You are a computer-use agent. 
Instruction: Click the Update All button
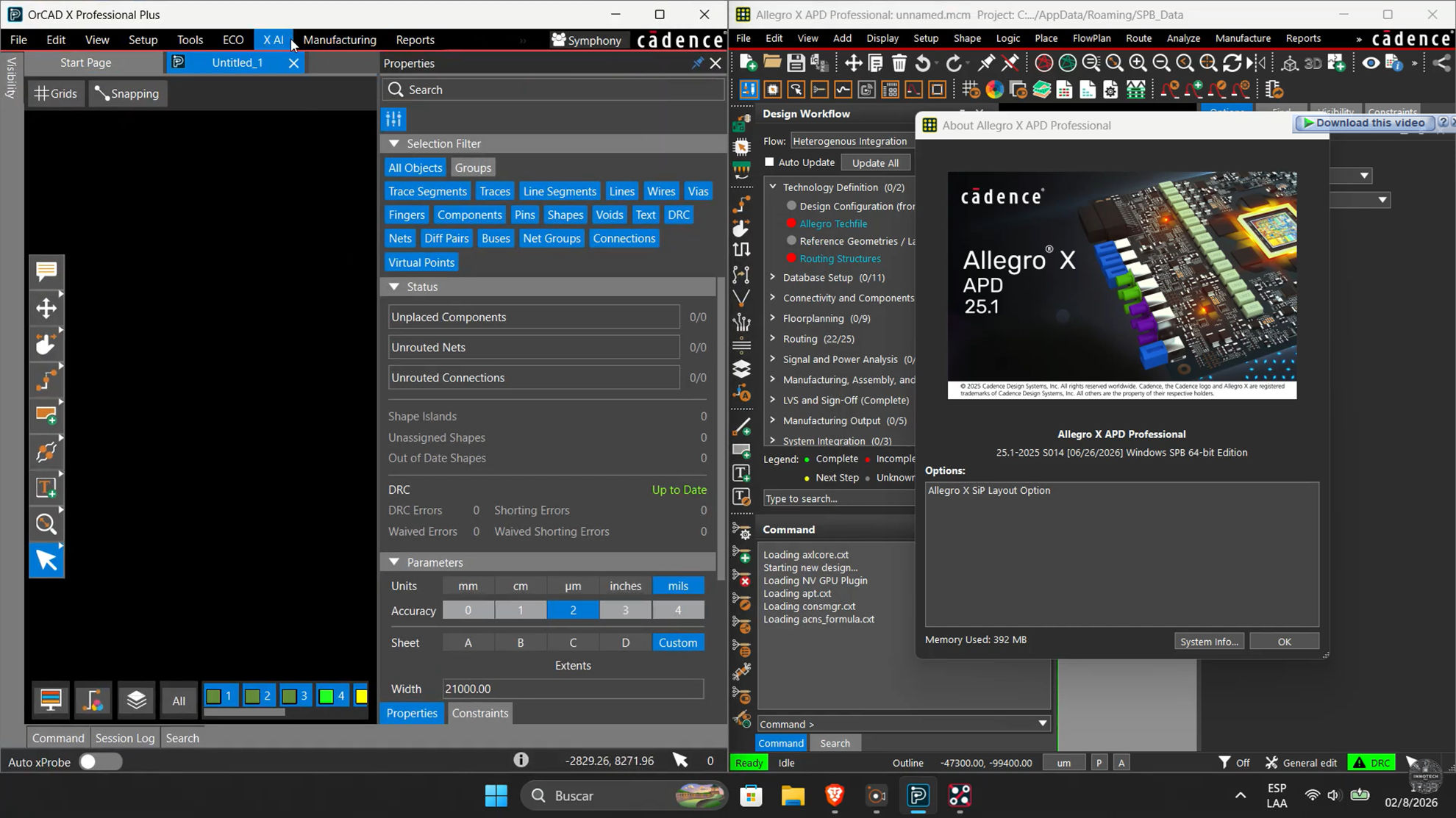point(875,162)
